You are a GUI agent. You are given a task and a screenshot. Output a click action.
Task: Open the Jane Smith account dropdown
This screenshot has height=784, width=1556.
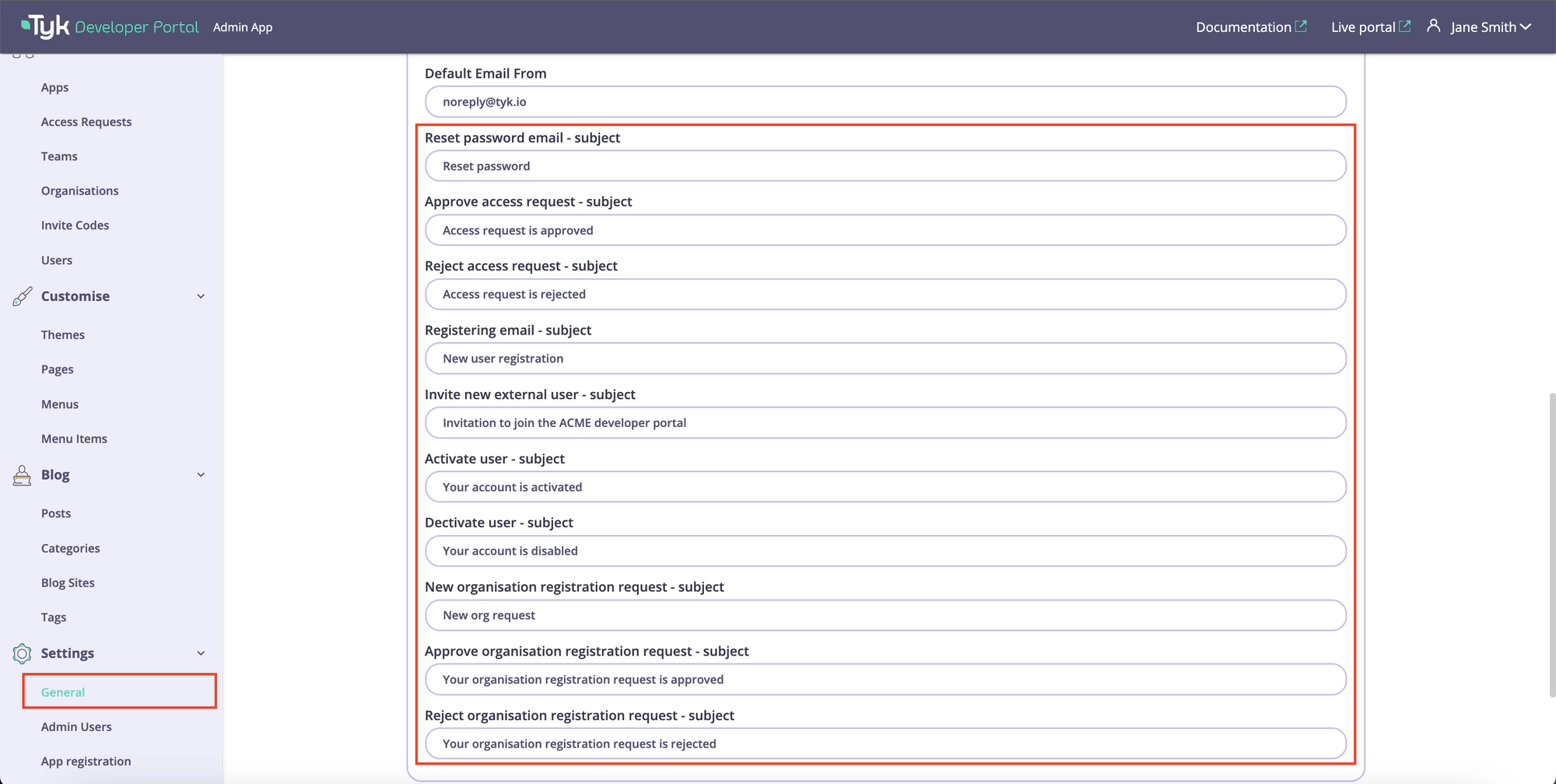click(x=1490, y=27)
